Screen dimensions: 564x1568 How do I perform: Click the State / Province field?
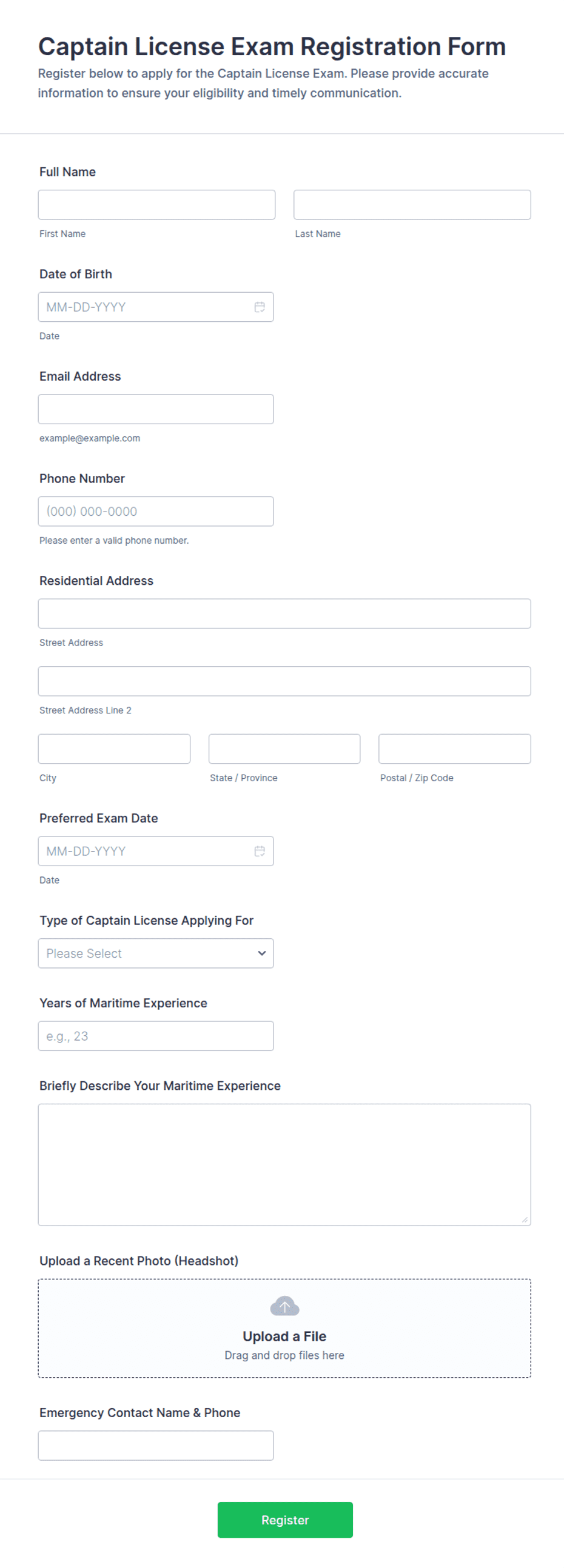(284, 749)
